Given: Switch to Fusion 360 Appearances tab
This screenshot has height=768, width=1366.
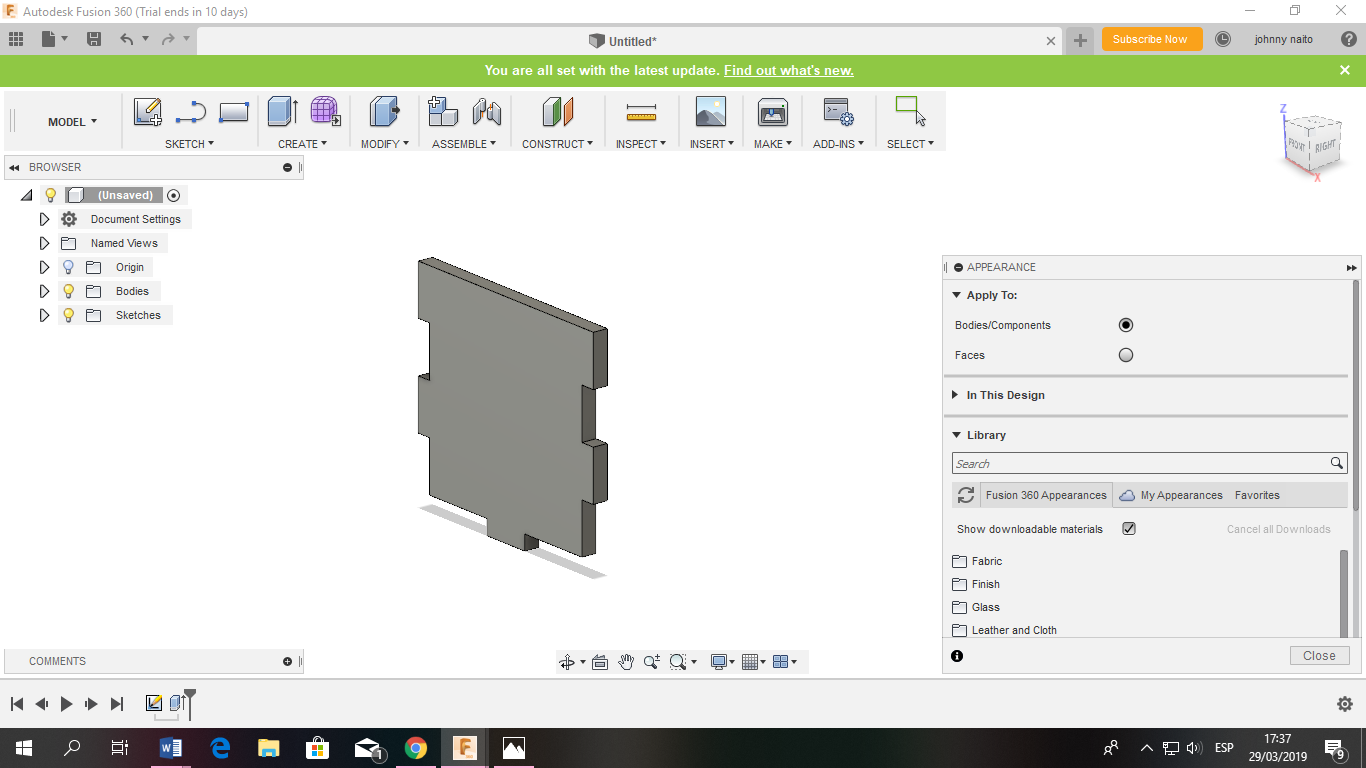Looking at the screenshot, I should [x=1046, y=495].
